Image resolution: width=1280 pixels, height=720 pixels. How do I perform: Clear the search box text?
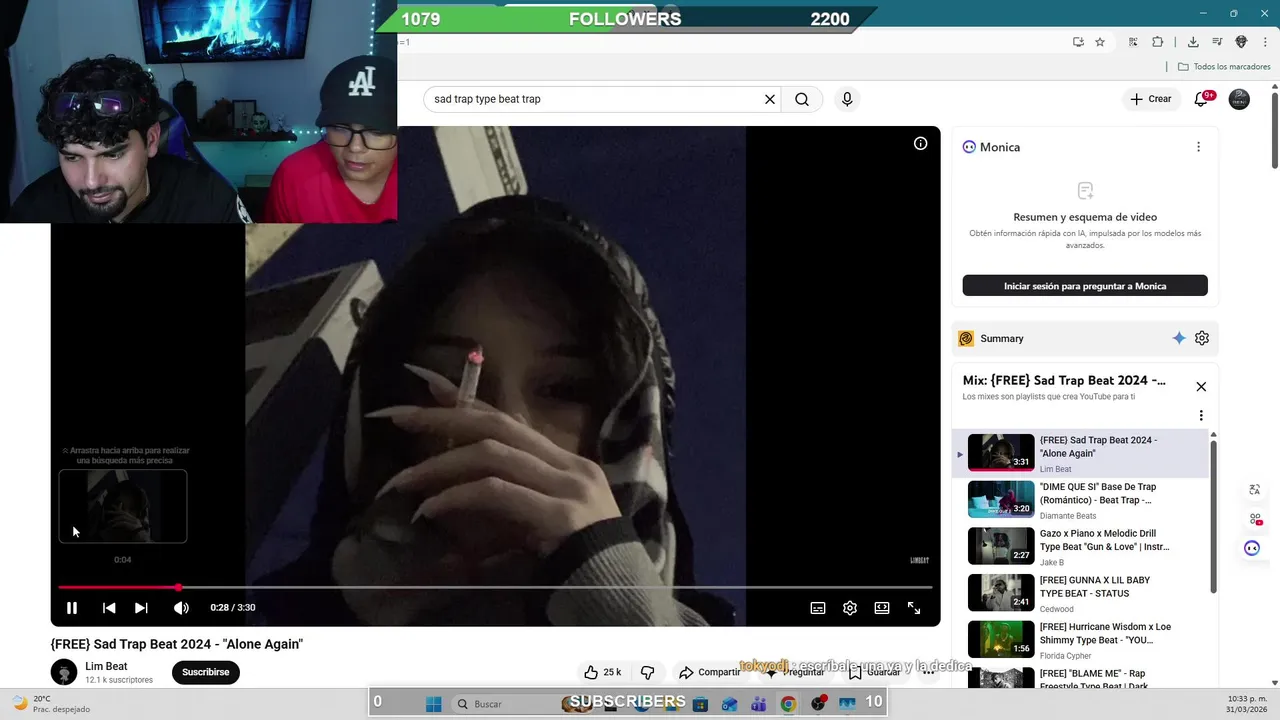(x=770, y=99)
